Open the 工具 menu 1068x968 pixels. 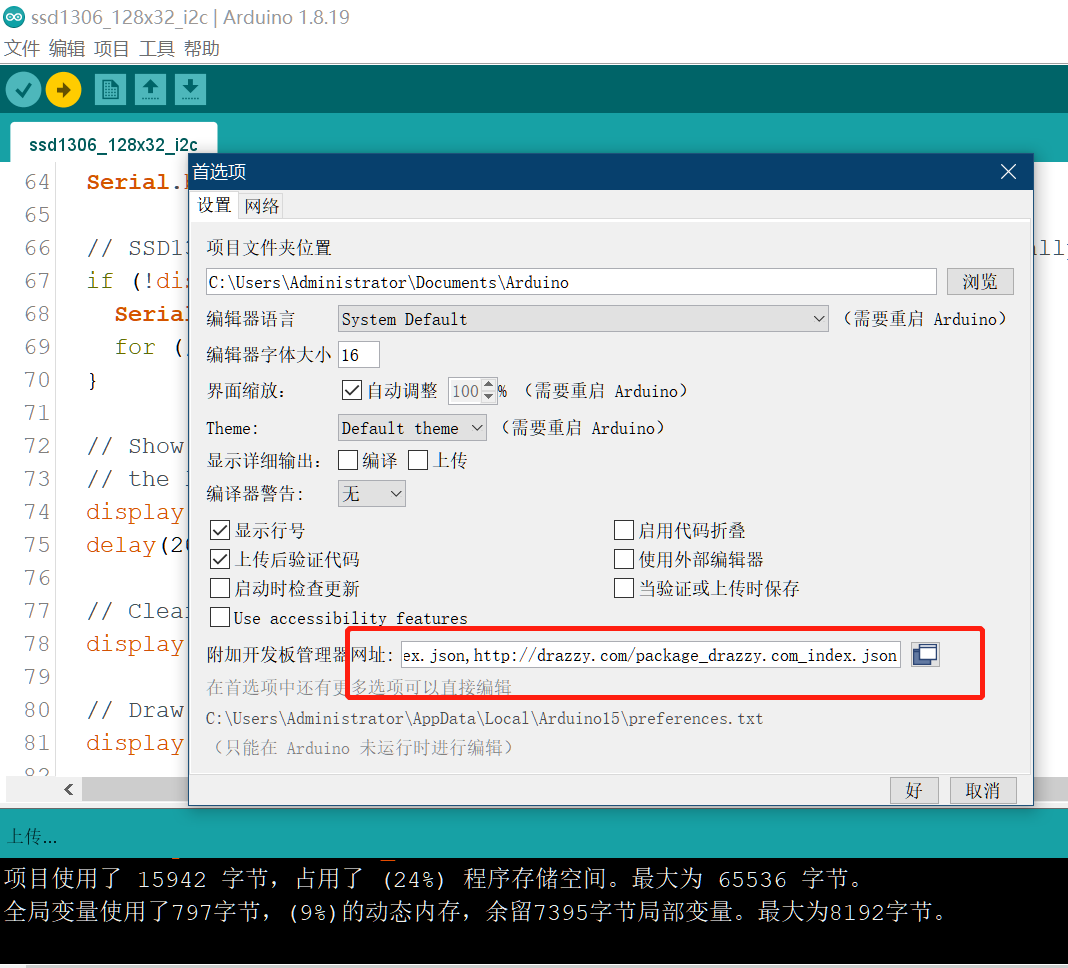(157, 48)
